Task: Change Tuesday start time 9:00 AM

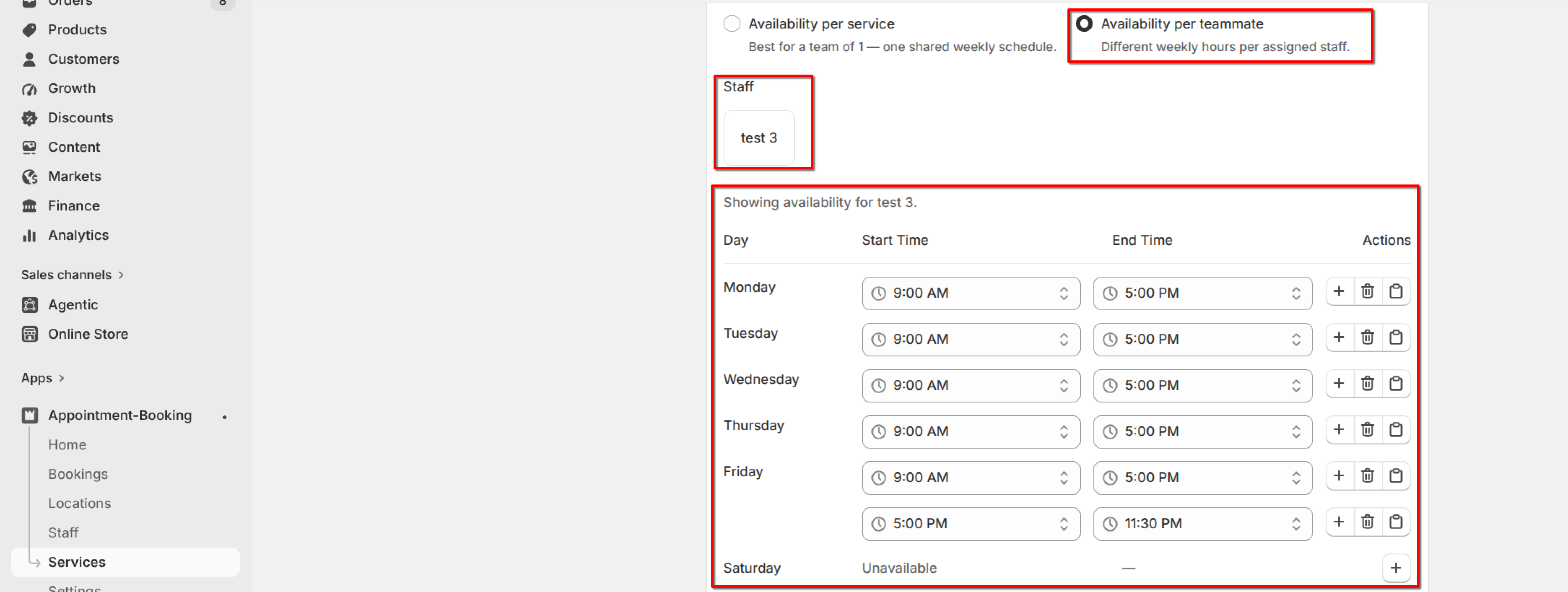Action: (x=971, y=340)
